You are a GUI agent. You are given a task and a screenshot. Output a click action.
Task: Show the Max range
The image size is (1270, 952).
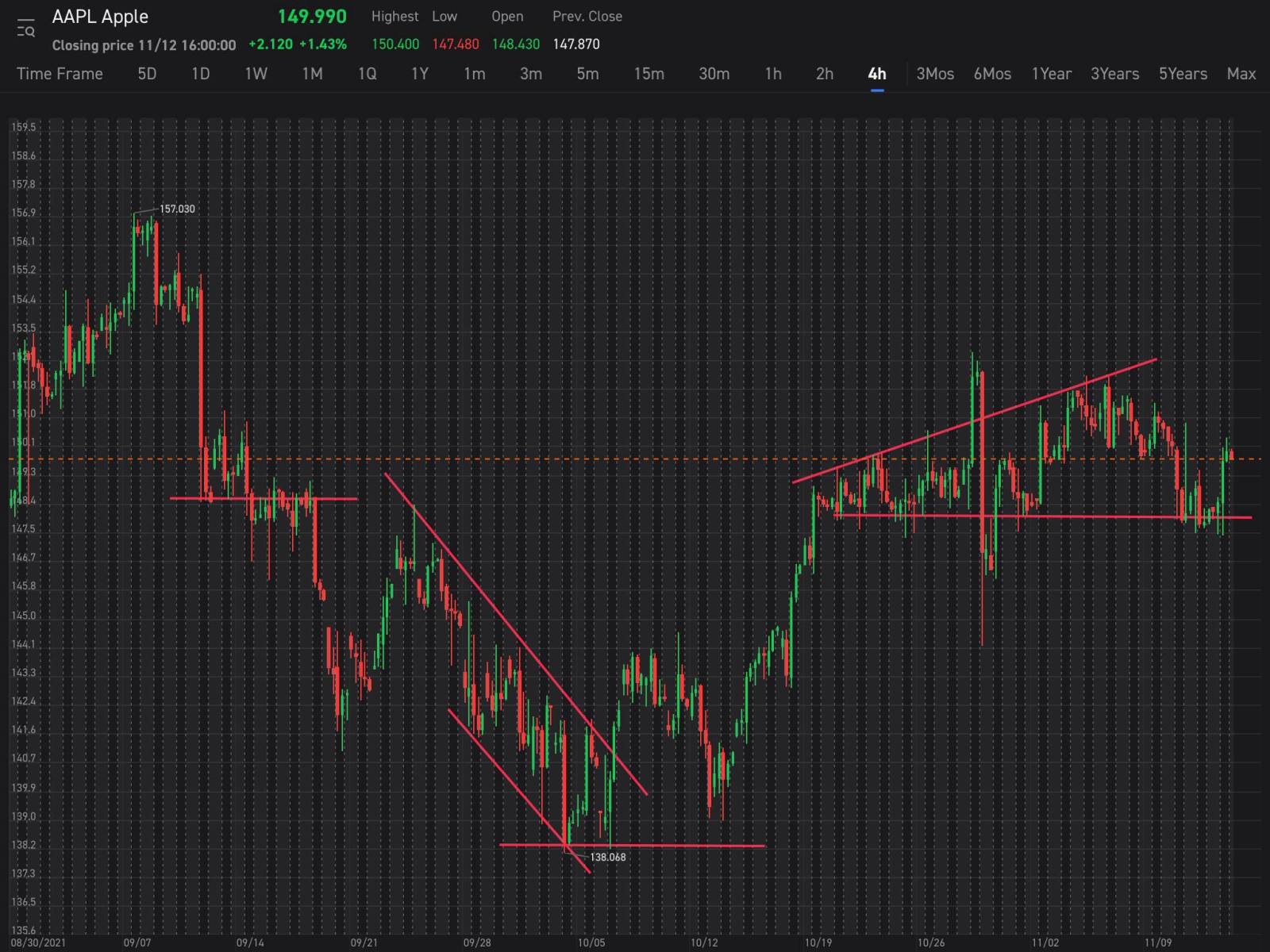tap(1241, 74)
